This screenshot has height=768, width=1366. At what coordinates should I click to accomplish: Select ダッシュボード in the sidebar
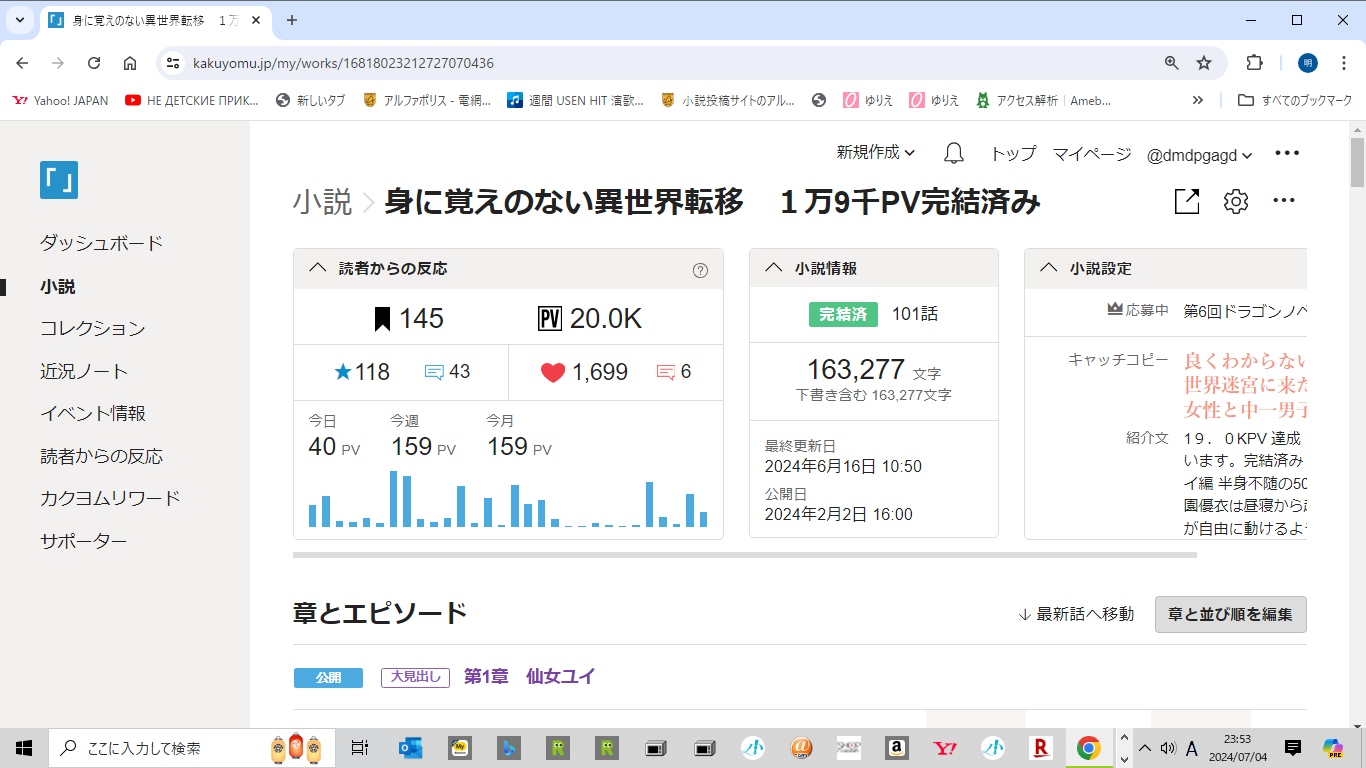(101, 243)
